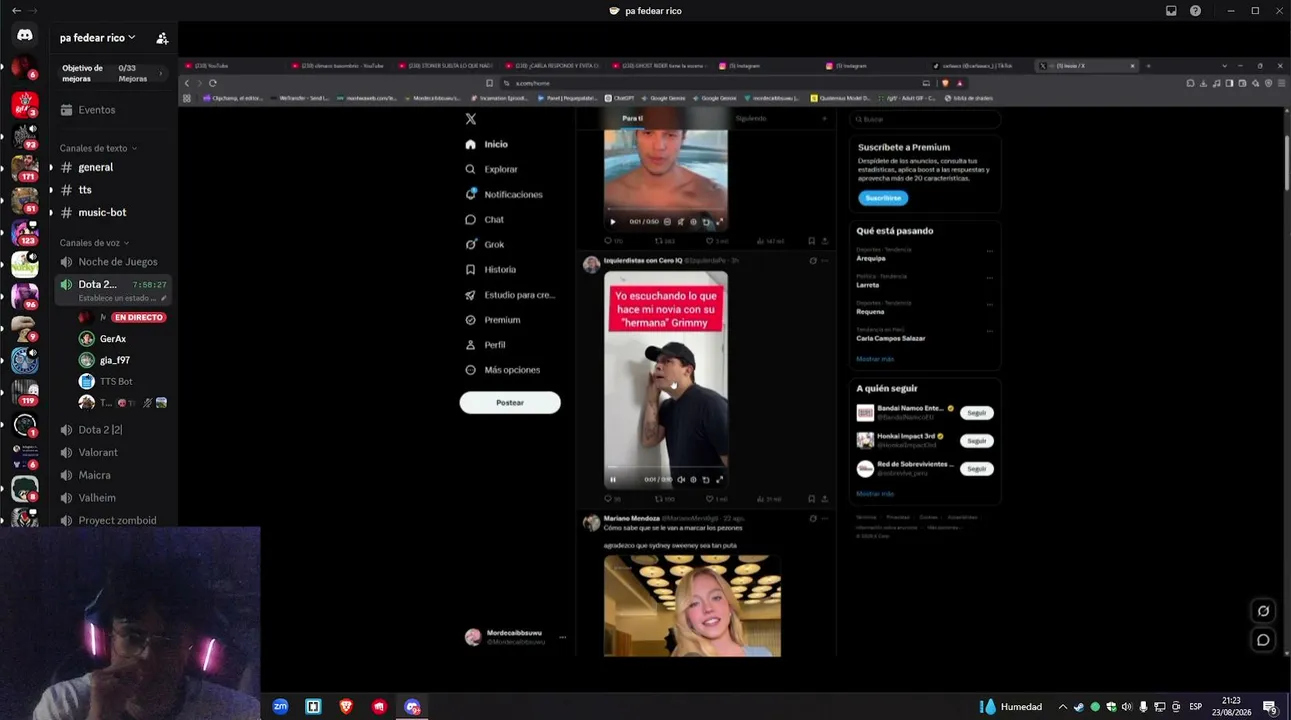Show hidden system tray icons chevron
Viewport: 1291px width, 720px height.
(x=1063, y=707)
